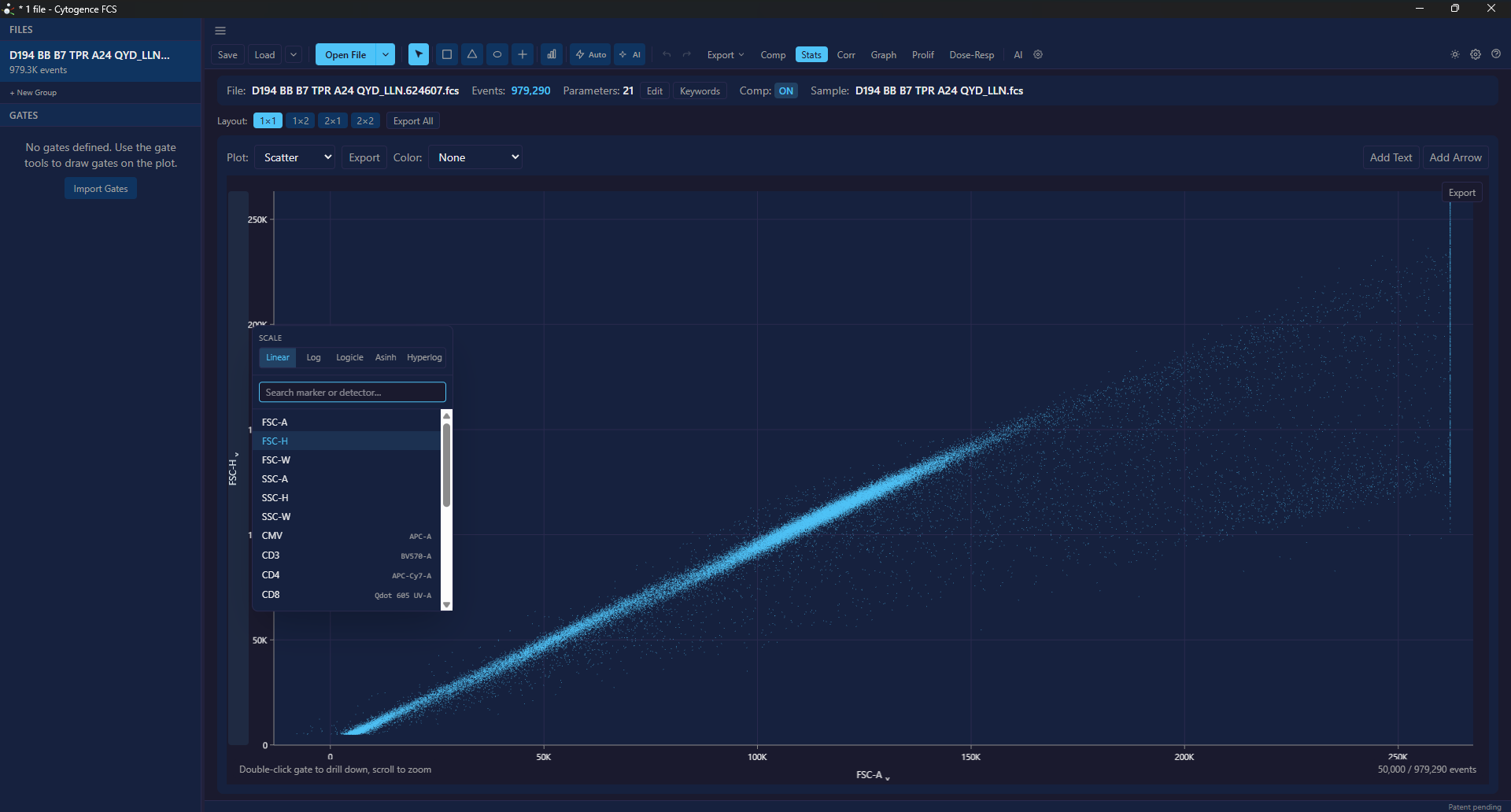Redo the last undone action
The image size is (1511, 812).
[x=687, y=54]
